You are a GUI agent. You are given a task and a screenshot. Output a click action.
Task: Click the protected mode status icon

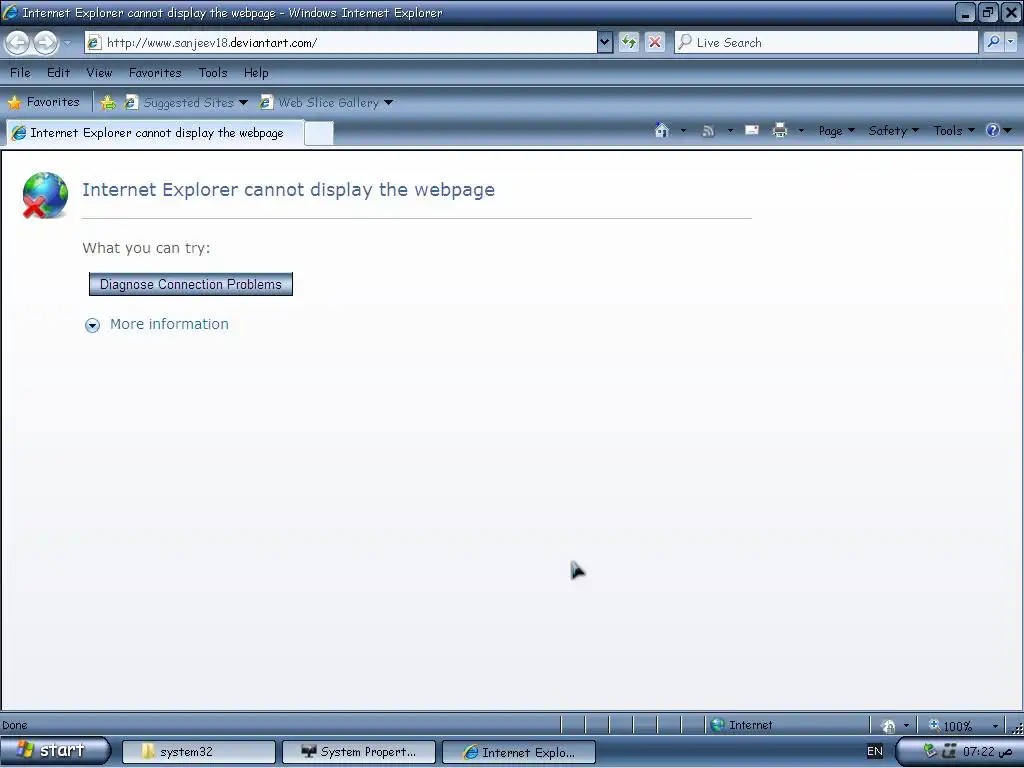pos(888,726)
